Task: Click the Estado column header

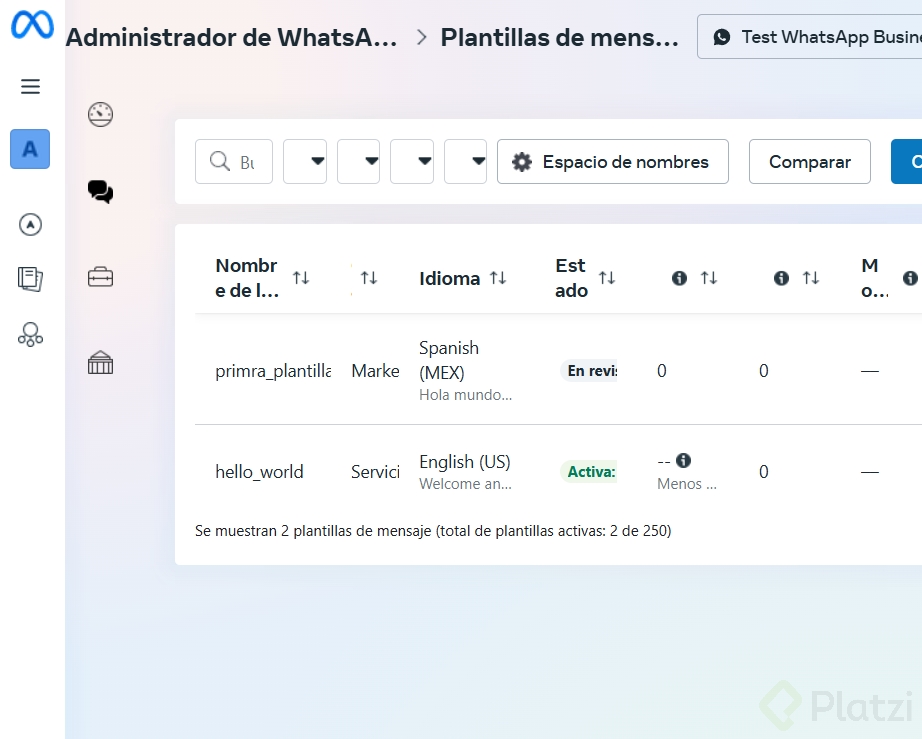Action: (x=571, y=277)
